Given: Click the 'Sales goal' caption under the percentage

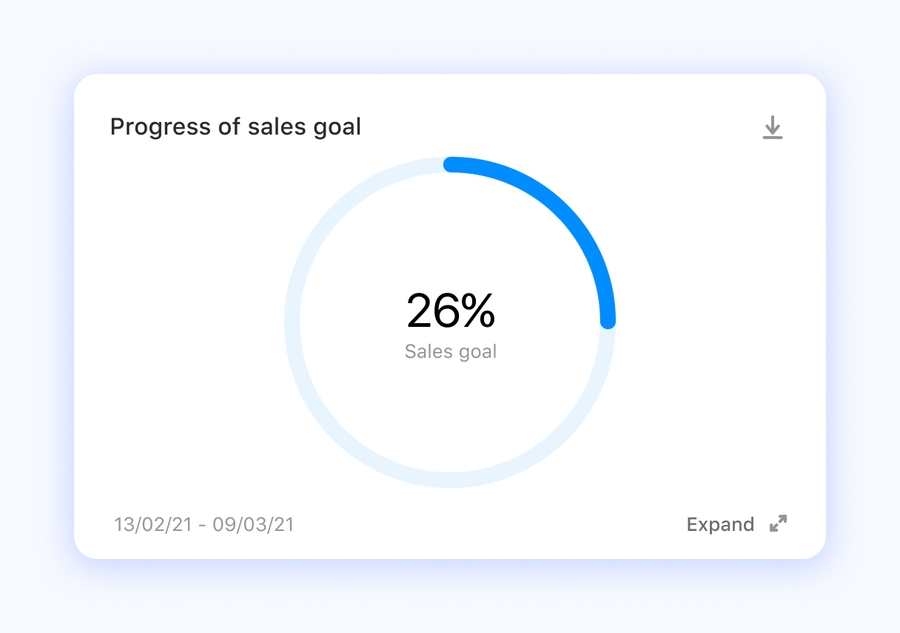Looking at the screenshot, I should (450, 352).
